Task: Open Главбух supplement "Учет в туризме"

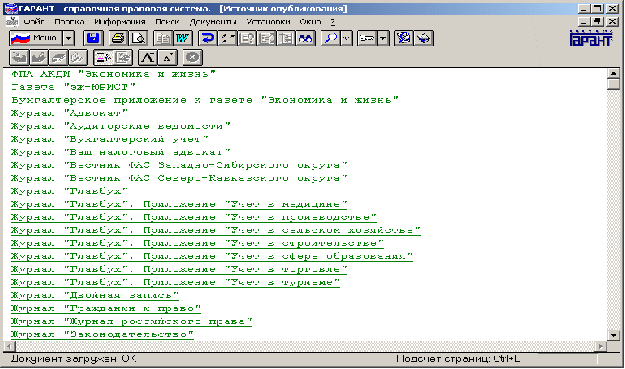Action: tap(175, 283)
